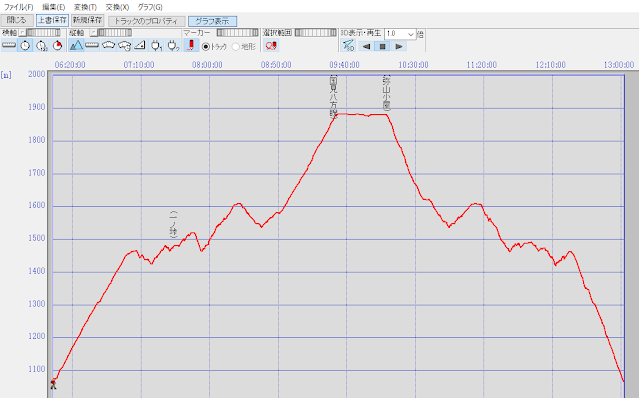
Task: Click the forward play arrow
Action: tap(399, 46)
